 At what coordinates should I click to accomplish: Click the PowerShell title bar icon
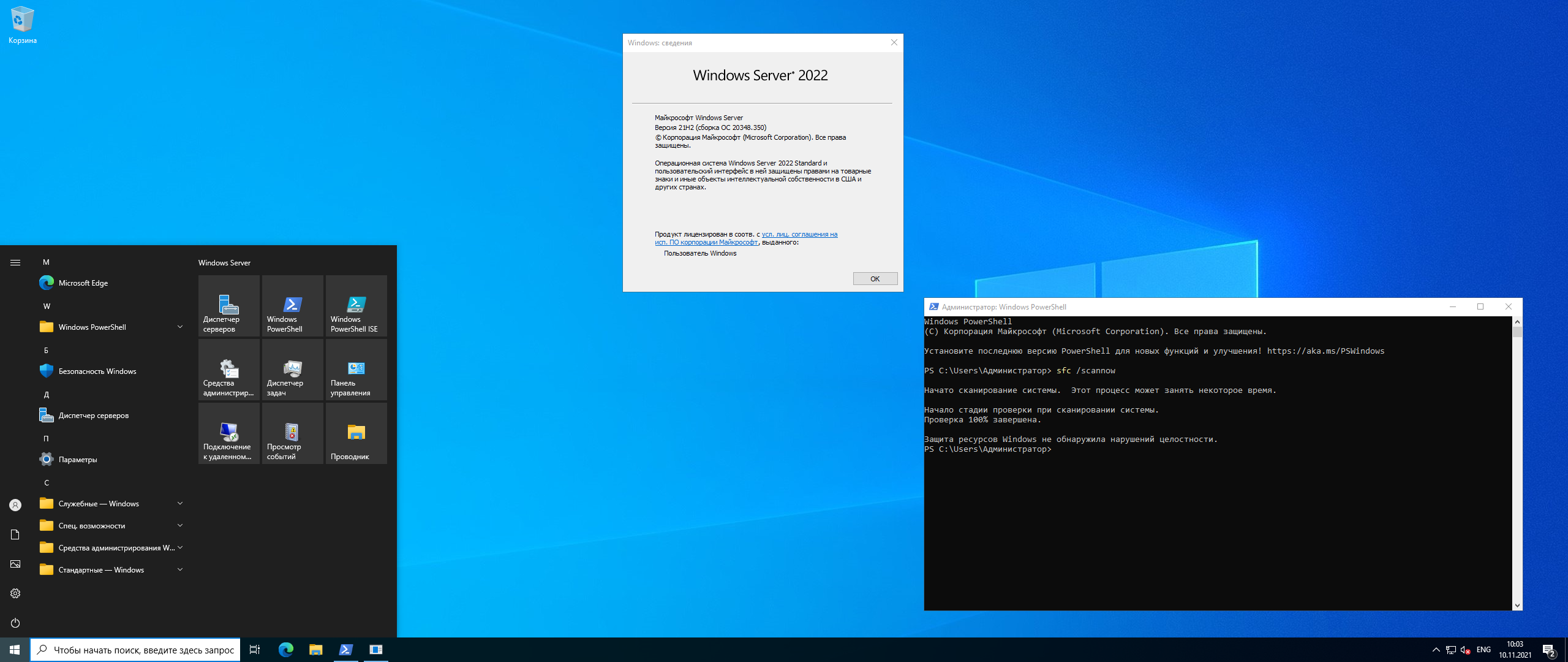[x=934, y=307]
